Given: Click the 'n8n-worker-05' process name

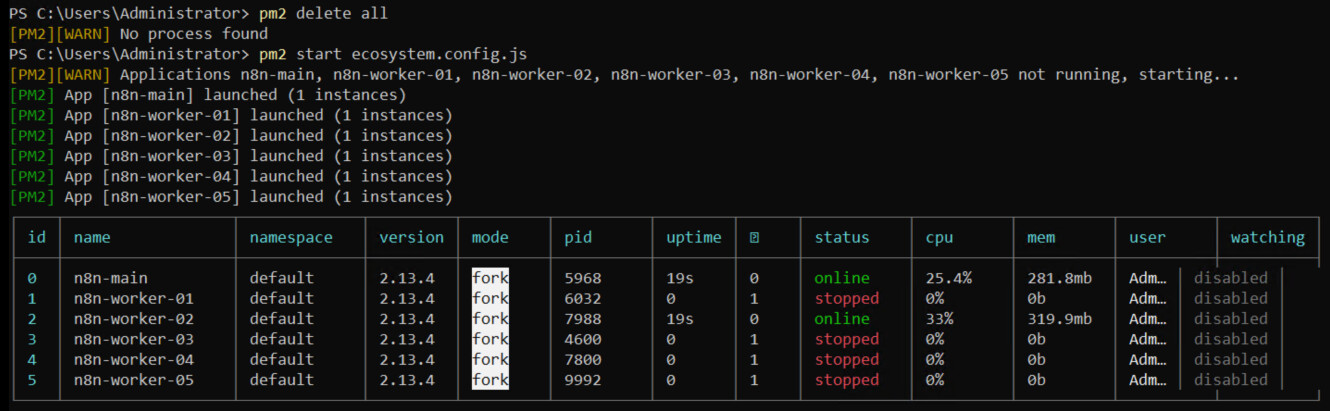Looking at the screenshot, I should pyautogui.click(x=134, y=380).
